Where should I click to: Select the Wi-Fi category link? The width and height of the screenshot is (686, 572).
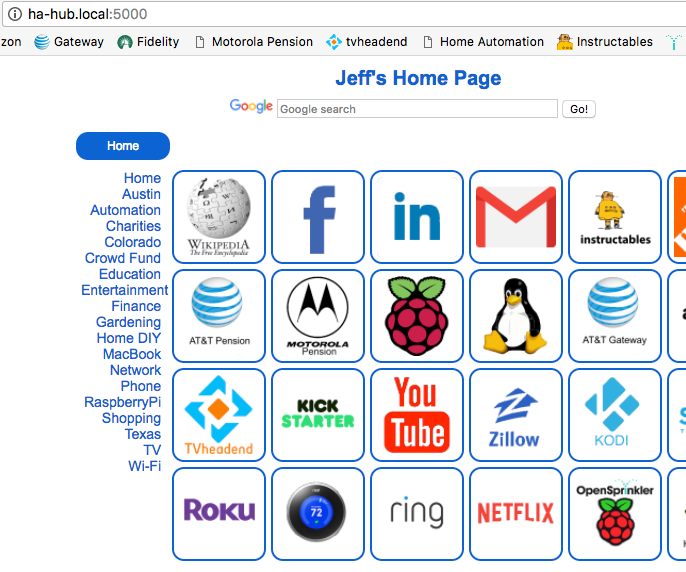coord(145,466)
